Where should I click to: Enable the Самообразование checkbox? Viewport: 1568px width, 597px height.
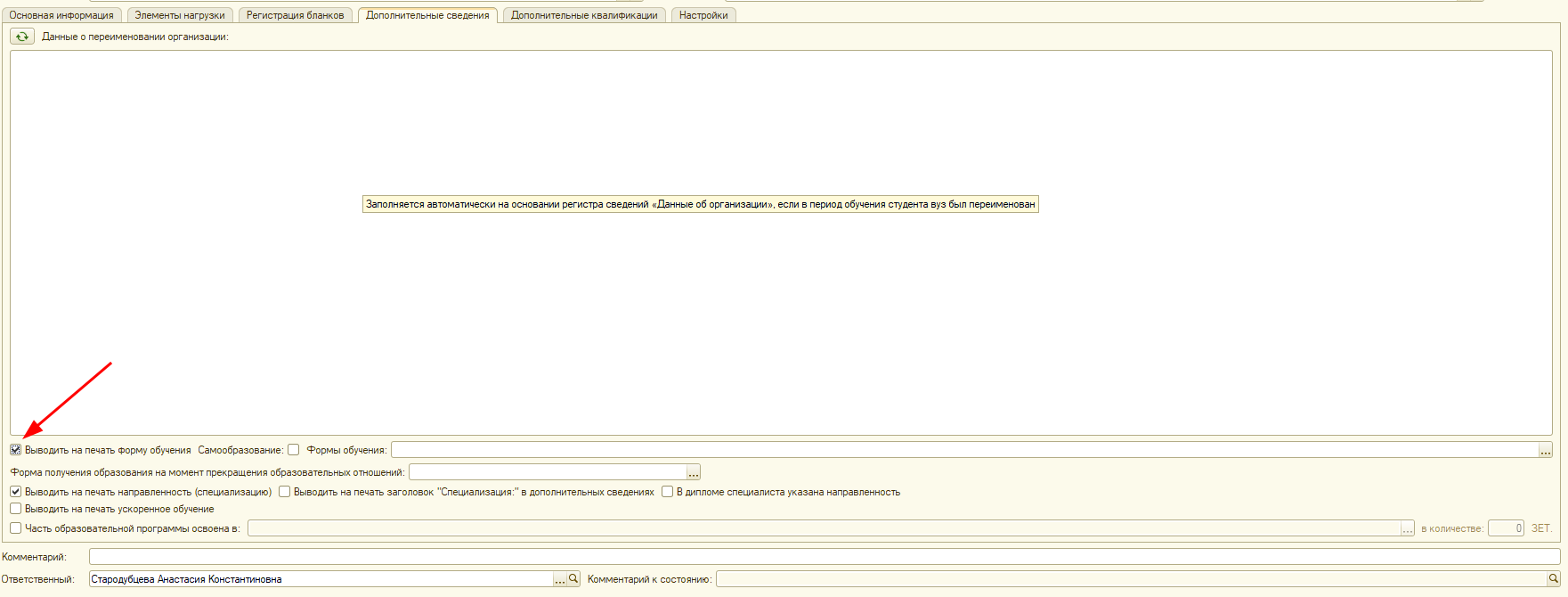coord(294,450)
